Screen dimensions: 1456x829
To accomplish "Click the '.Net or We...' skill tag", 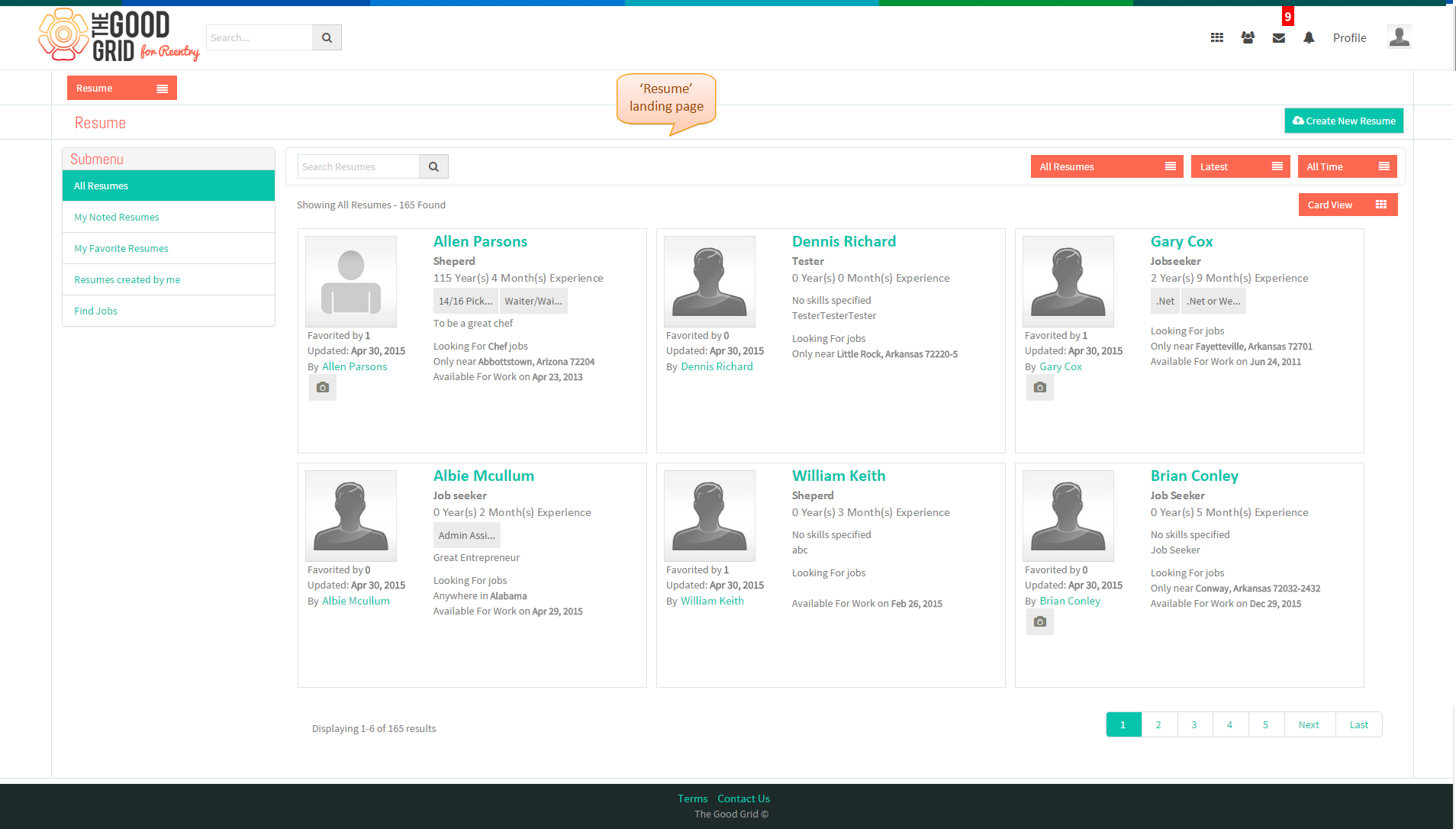I will pyautogui.click(x=1213, y=301).
